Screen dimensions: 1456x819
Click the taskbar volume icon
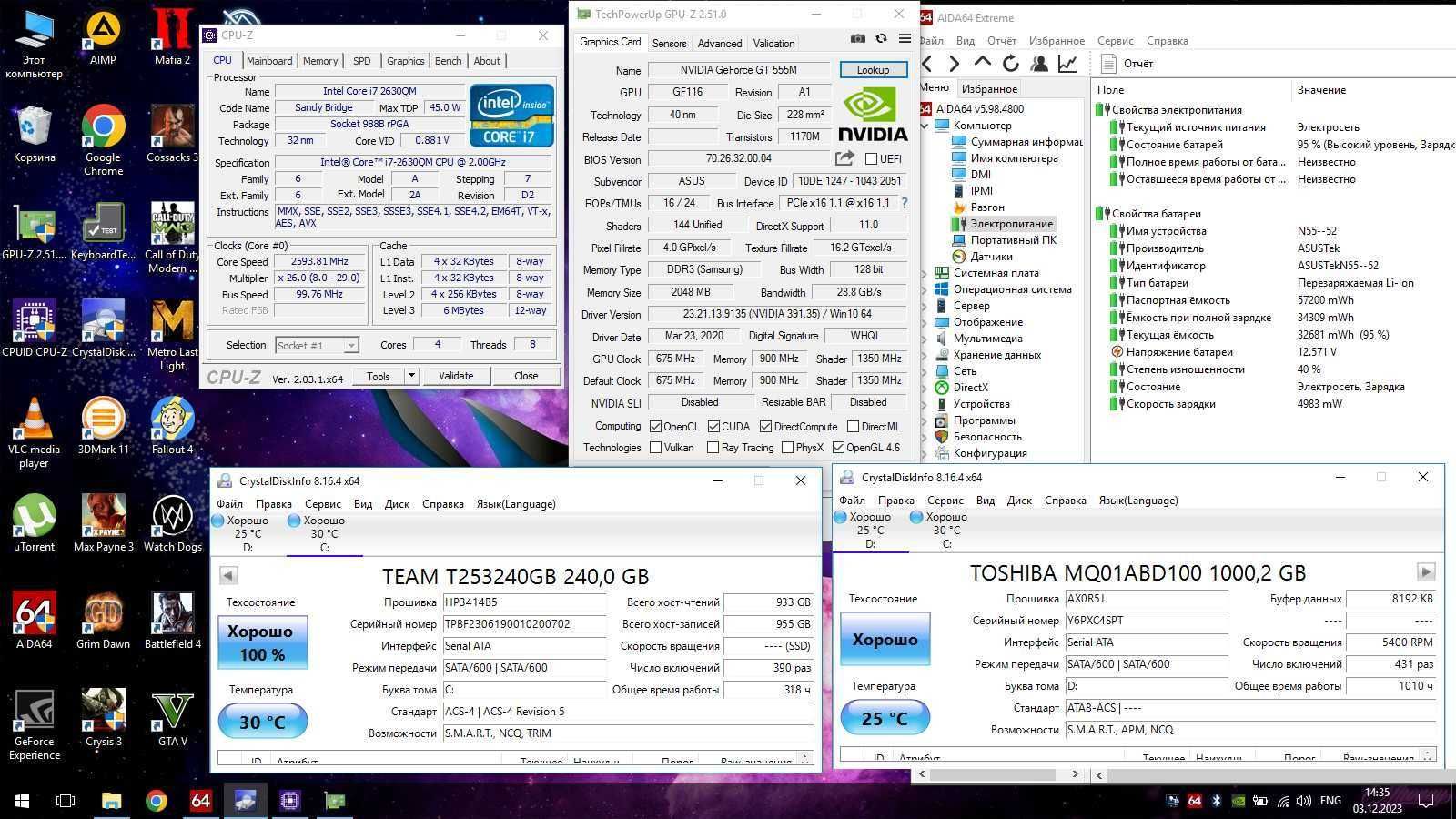click(1303, 802)
